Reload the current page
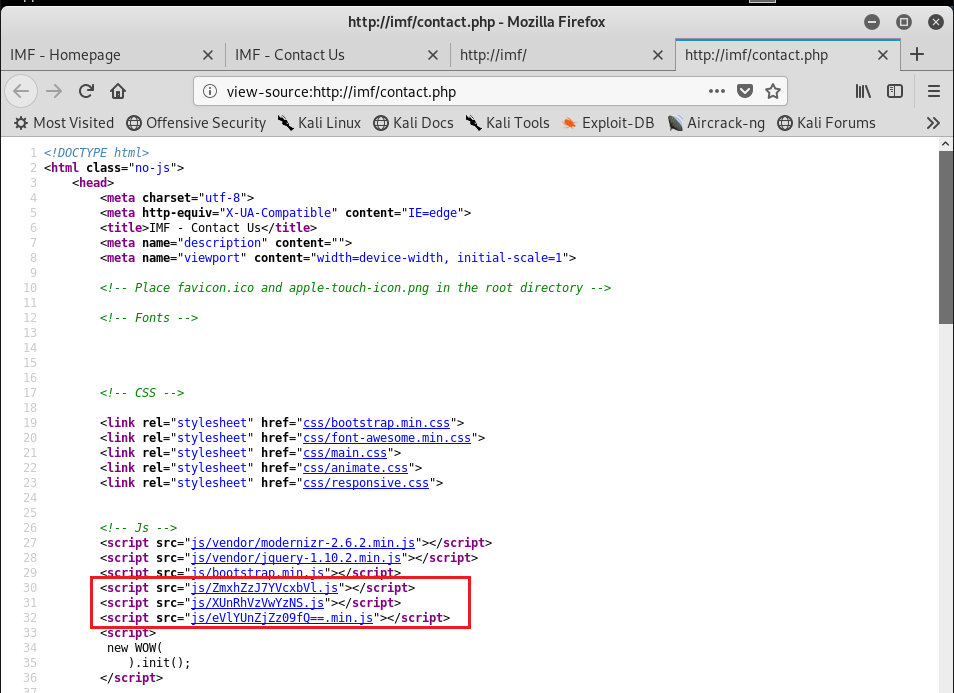 point(86,91)
